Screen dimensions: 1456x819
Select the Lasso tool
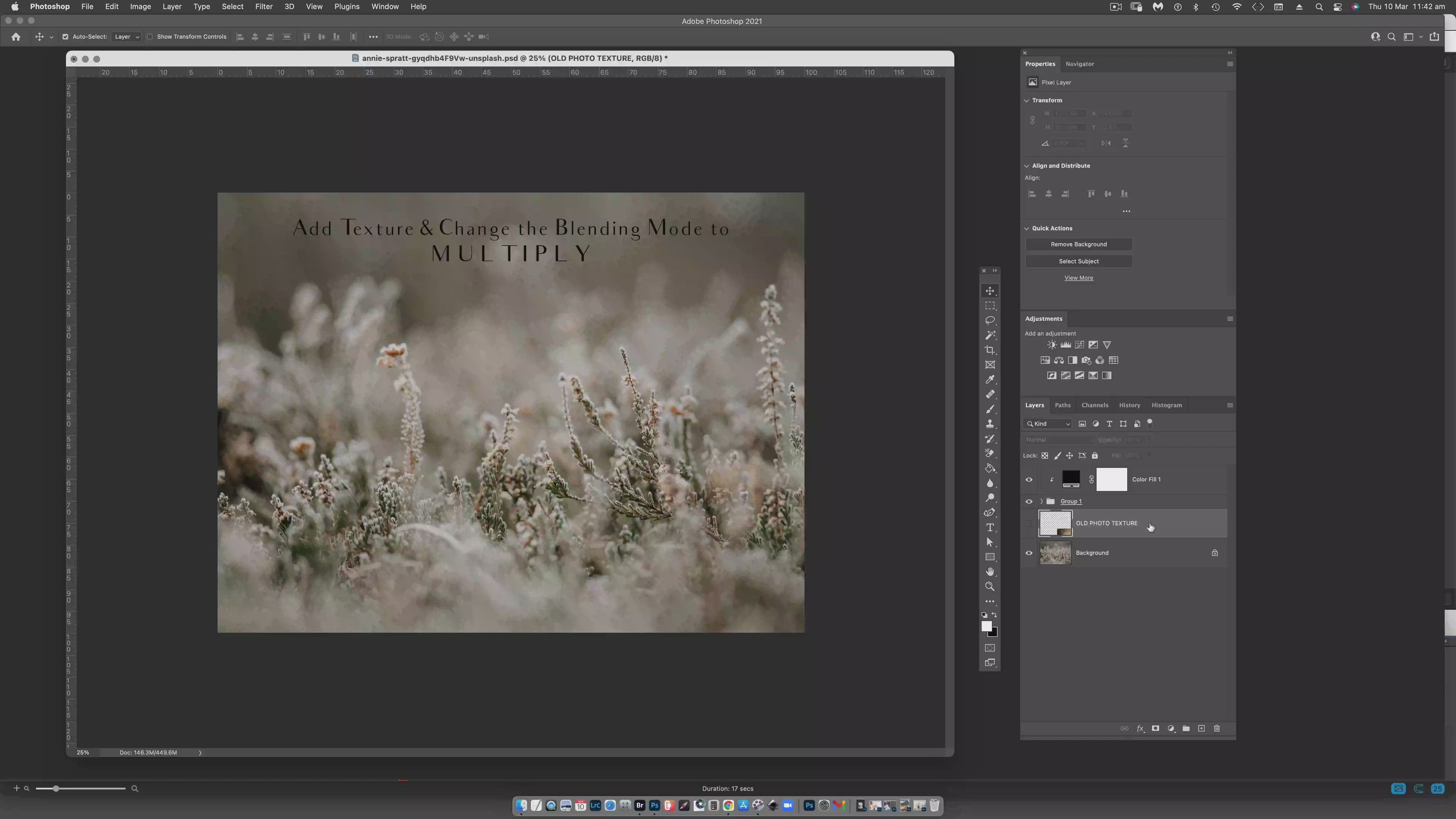tap(990, 320)
